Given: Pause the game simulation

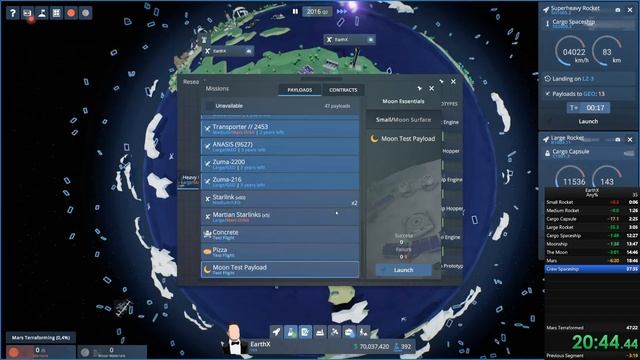Looking at the screenshot, I should click(295, 11).
